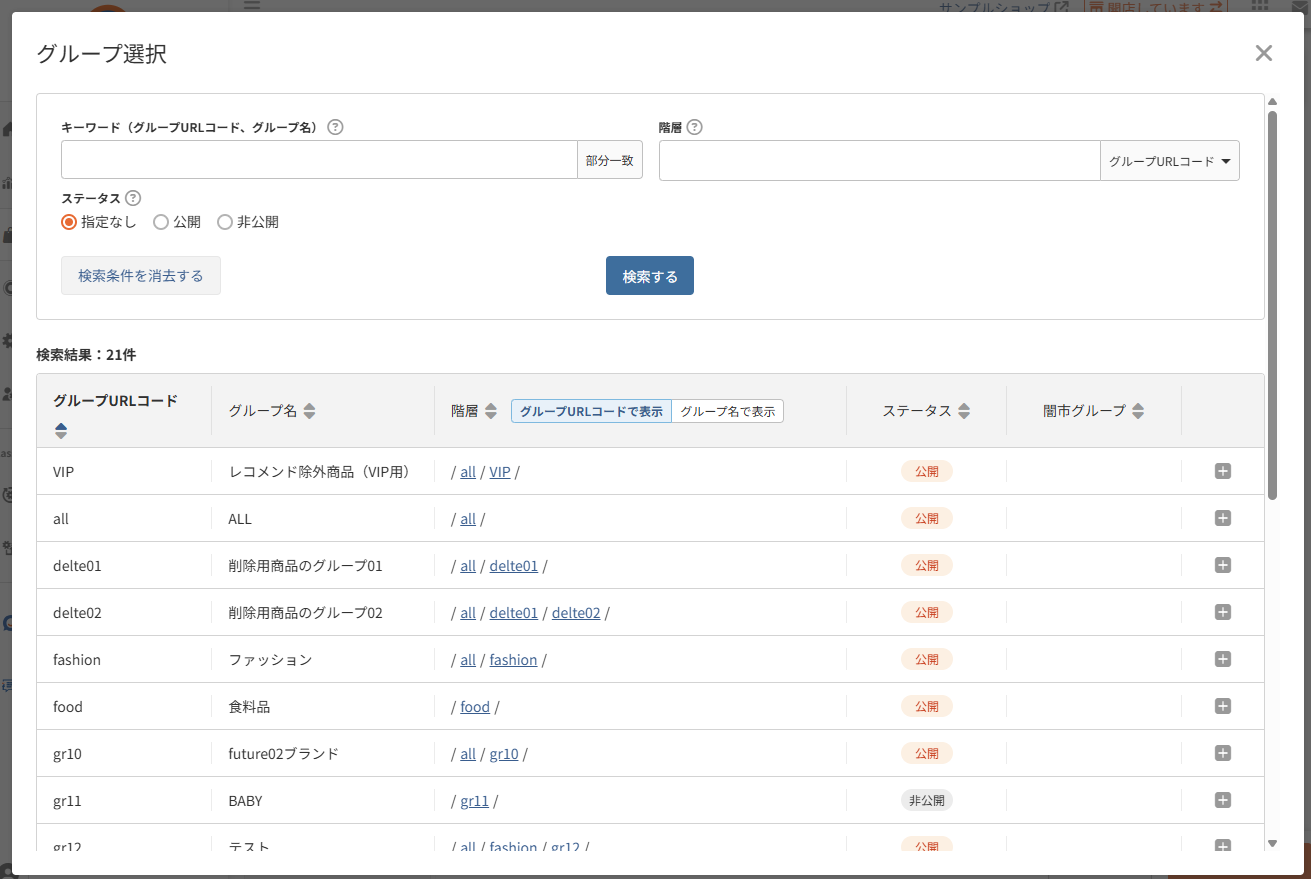Click group name future02ブランド
The height and width of the screenshot is (879, 1311).
tap(284, 754)
